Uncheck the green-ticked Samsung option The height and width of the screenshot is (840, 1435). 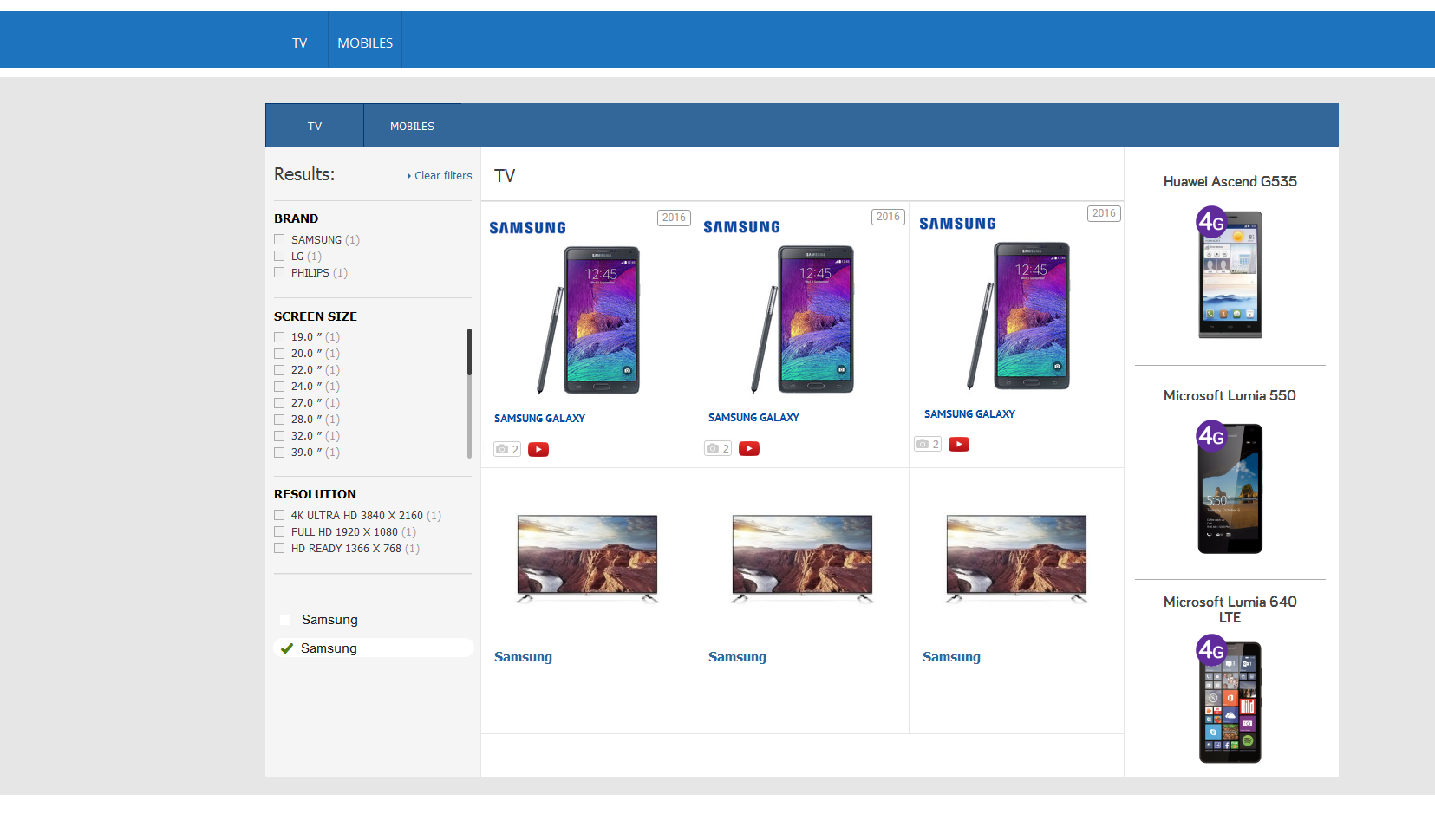tap(286, 648)
